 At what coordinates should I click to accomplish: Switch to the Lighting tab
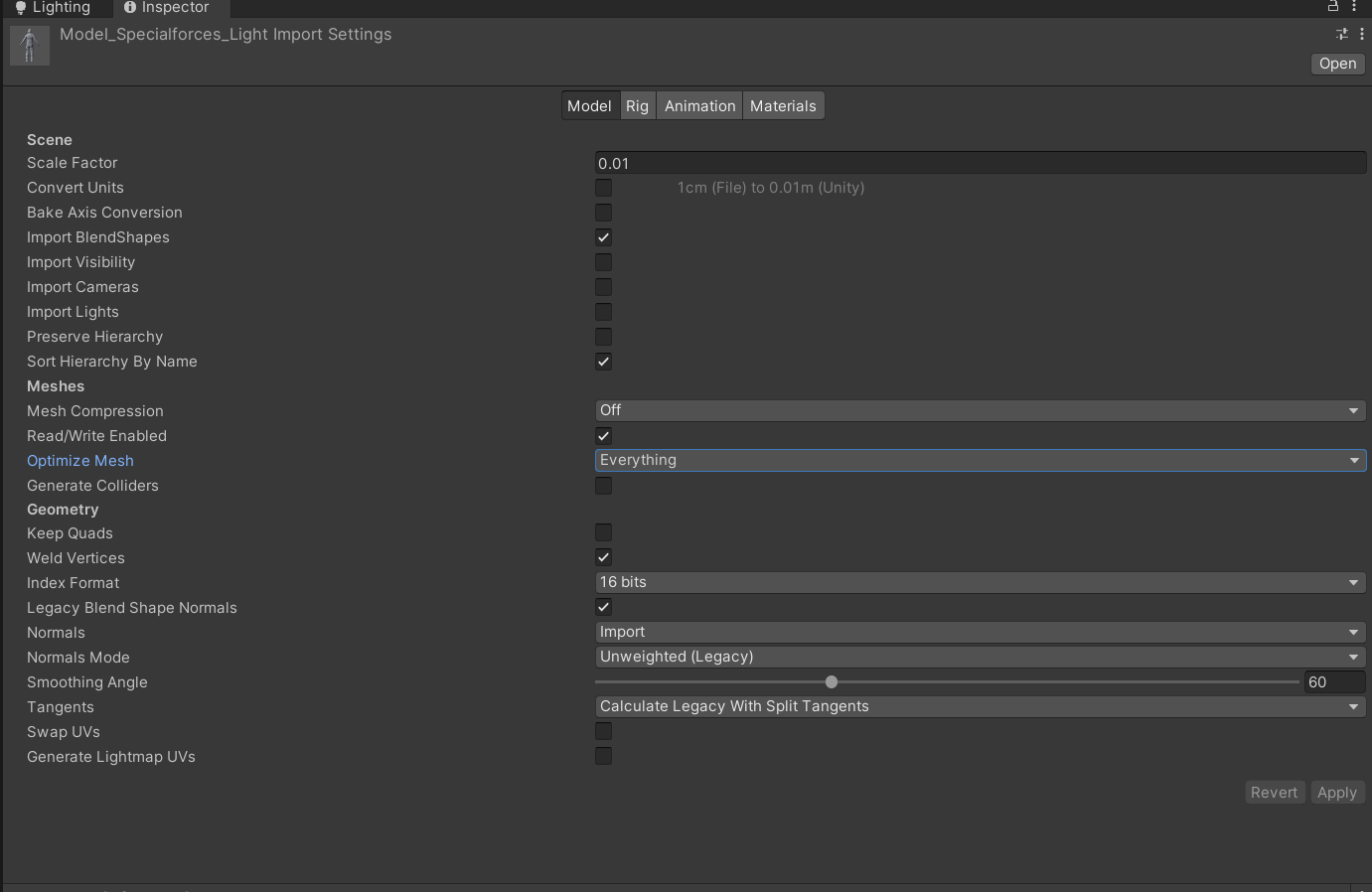point(54,8)
